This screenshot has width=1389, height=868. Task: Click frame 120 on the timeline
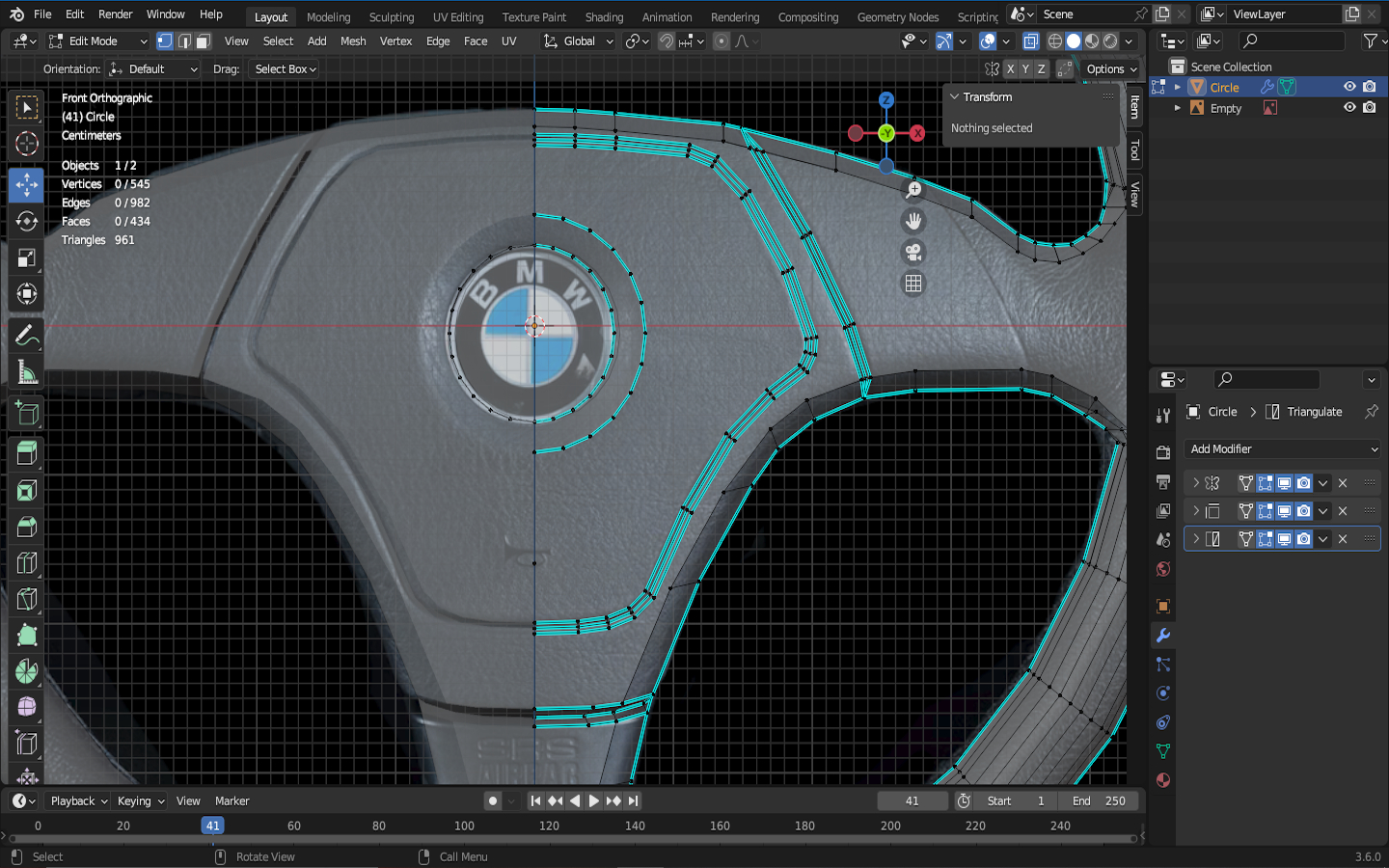549,826
